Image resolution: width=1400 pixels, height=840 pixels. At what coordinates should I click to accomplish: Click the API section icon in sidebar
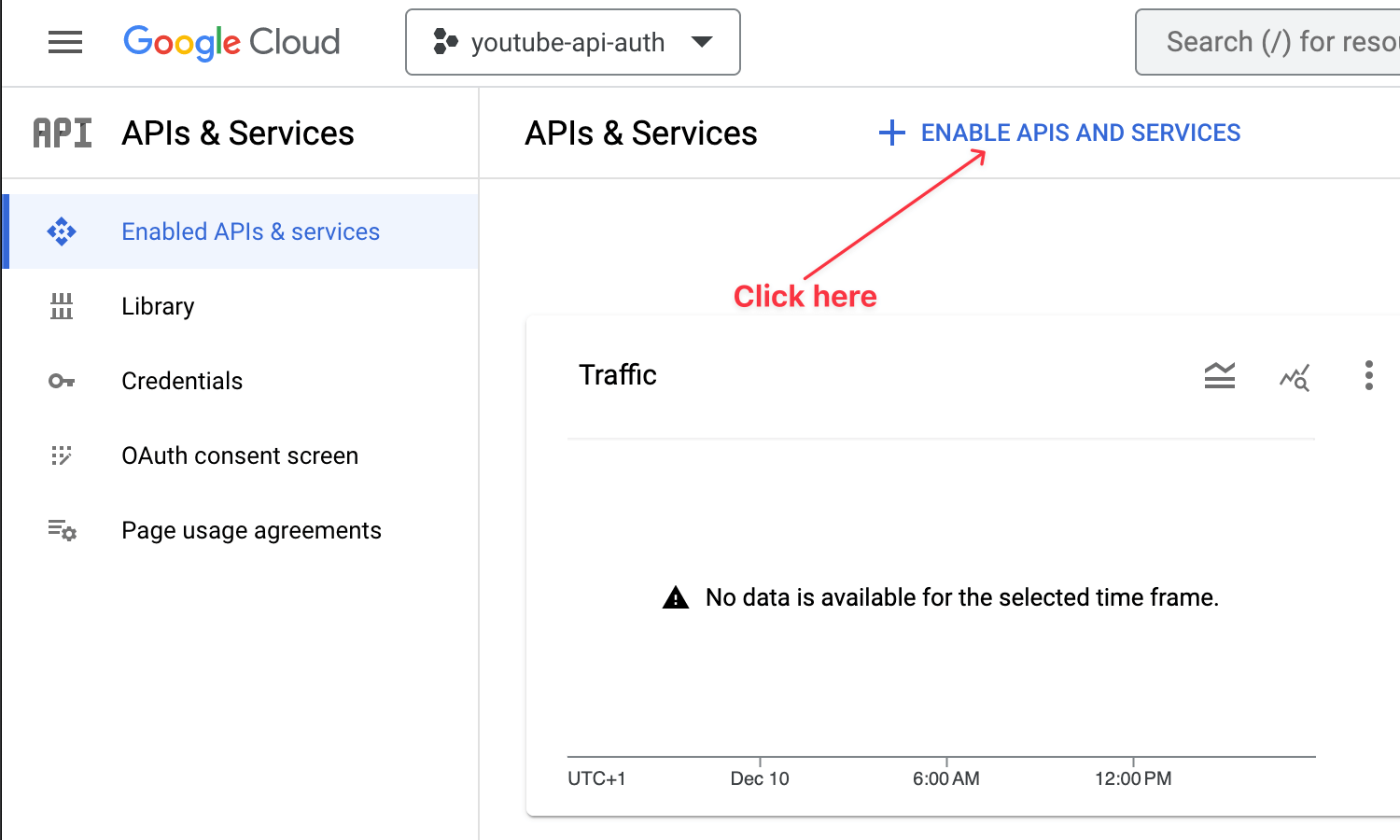[x=63, y=133]
